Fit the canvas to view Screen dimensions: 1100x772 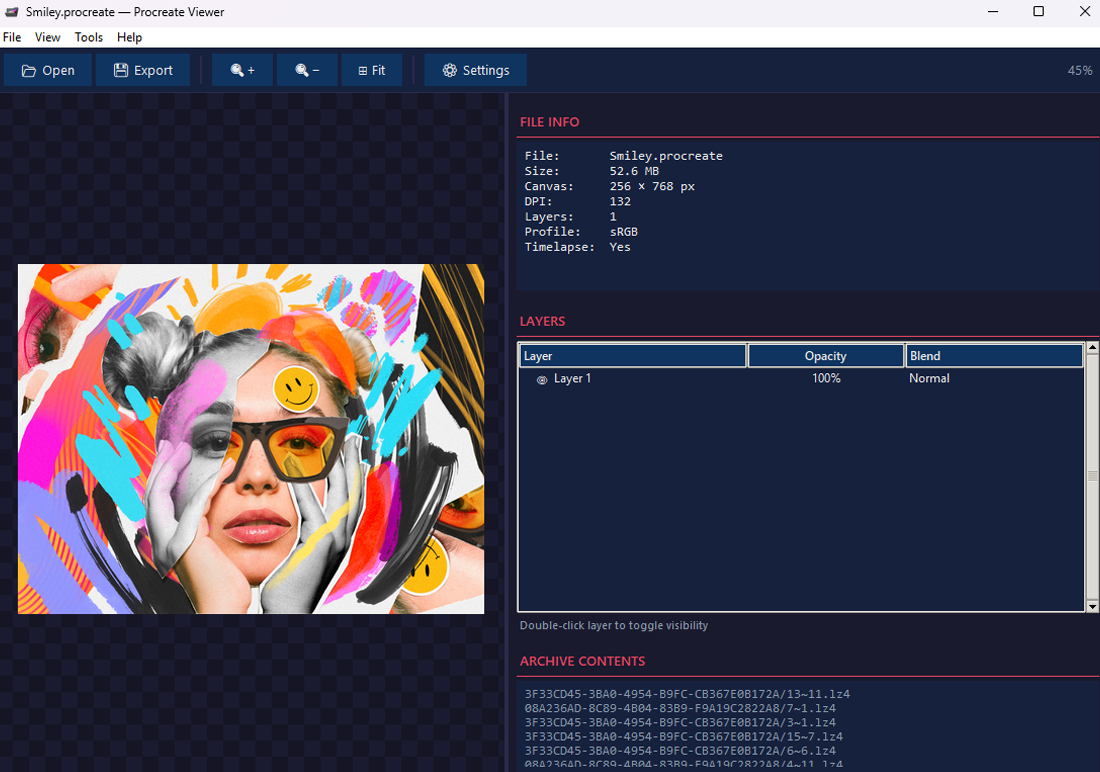click(372, 70)
